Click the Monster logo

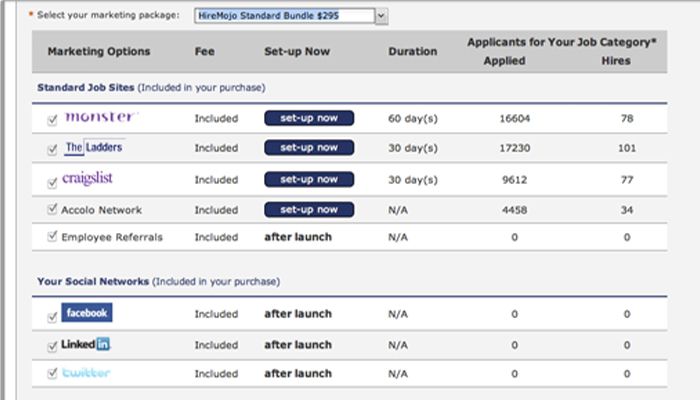(x=100, y=118)
